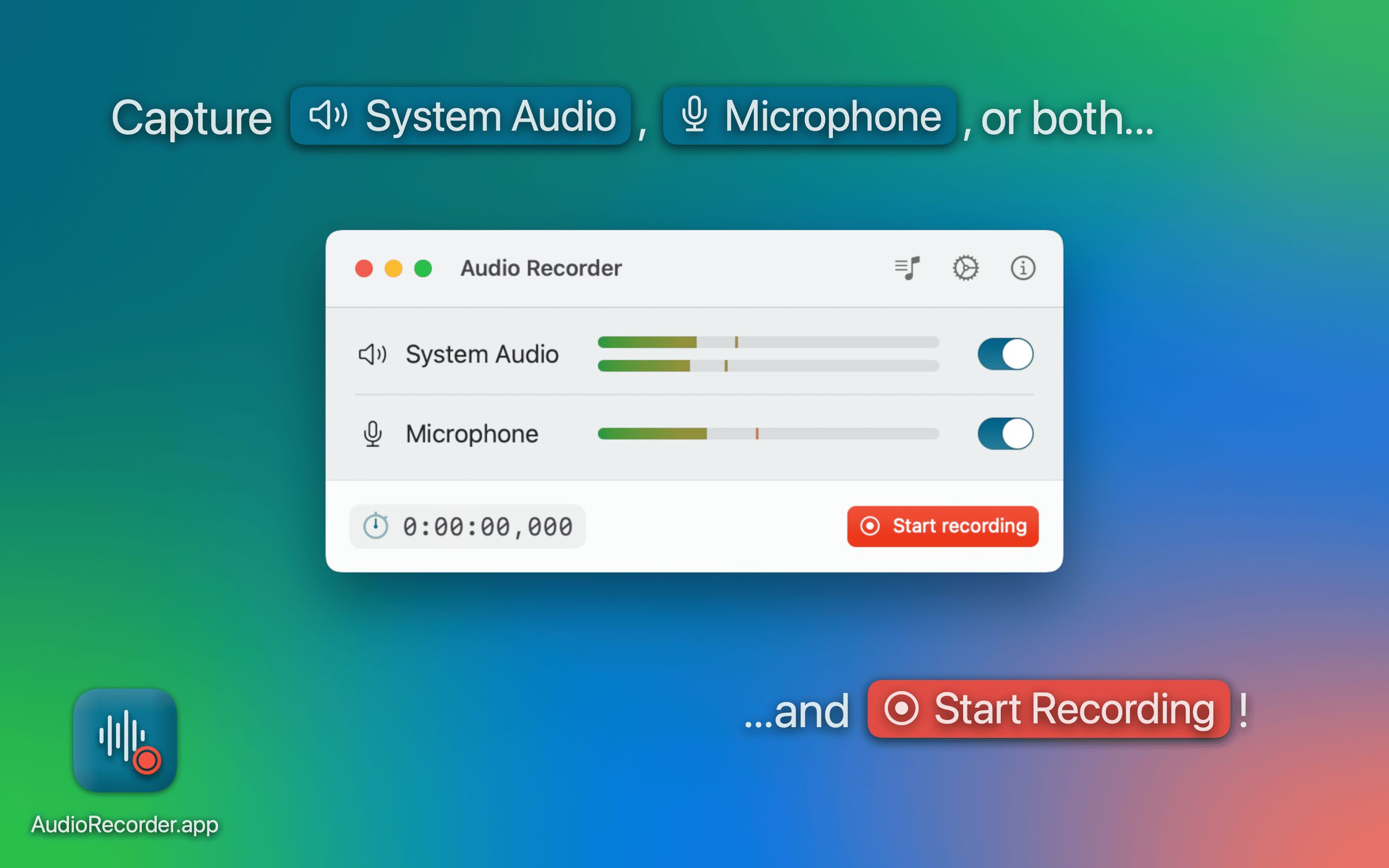The height and width of the screenshot is (868, 1389).
Task: Open the recordings list via the music note icon
Action: point(906,268)
